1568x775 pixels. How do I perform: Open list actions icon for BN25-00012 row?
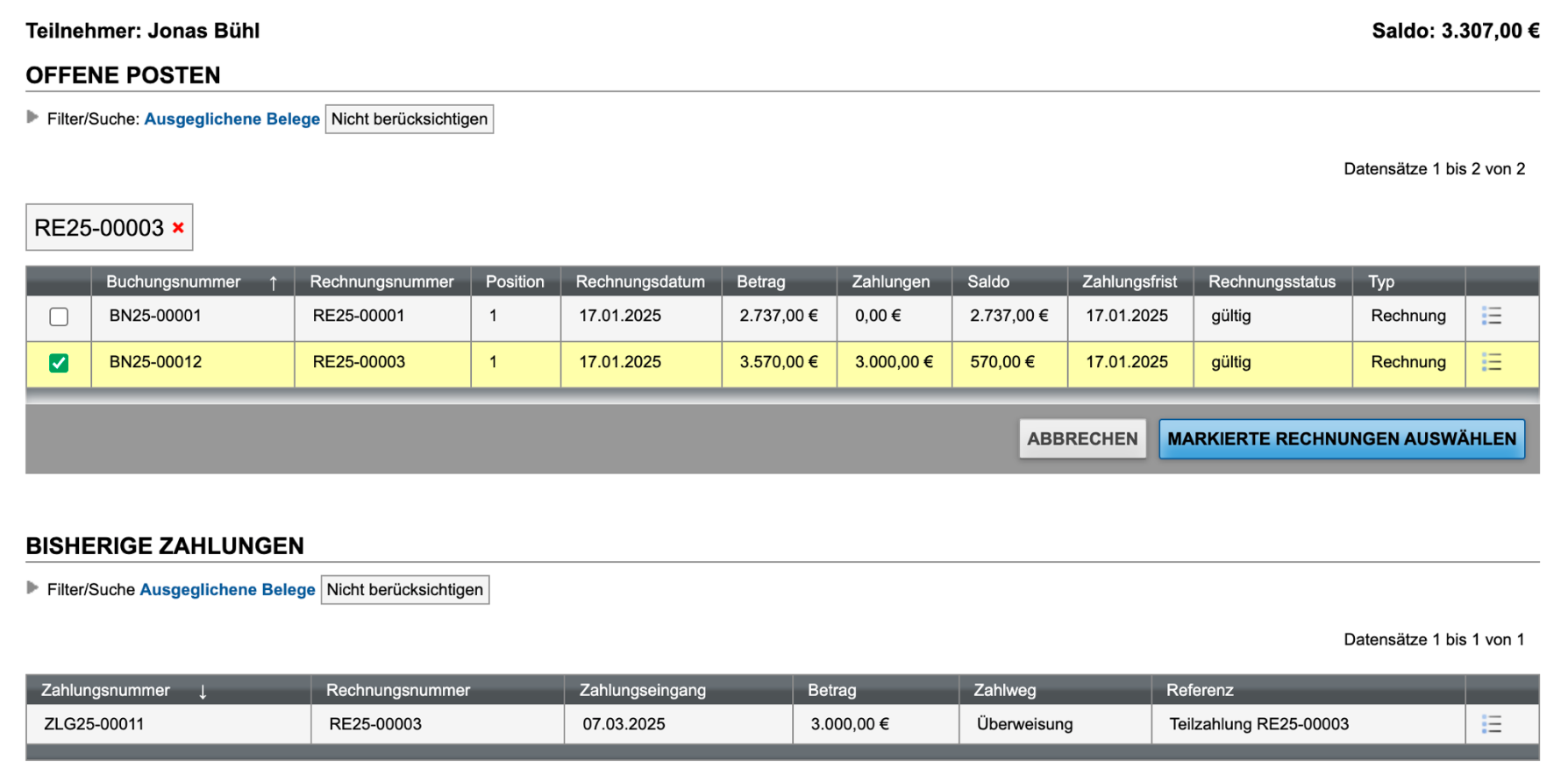[x=1491, y=362]
